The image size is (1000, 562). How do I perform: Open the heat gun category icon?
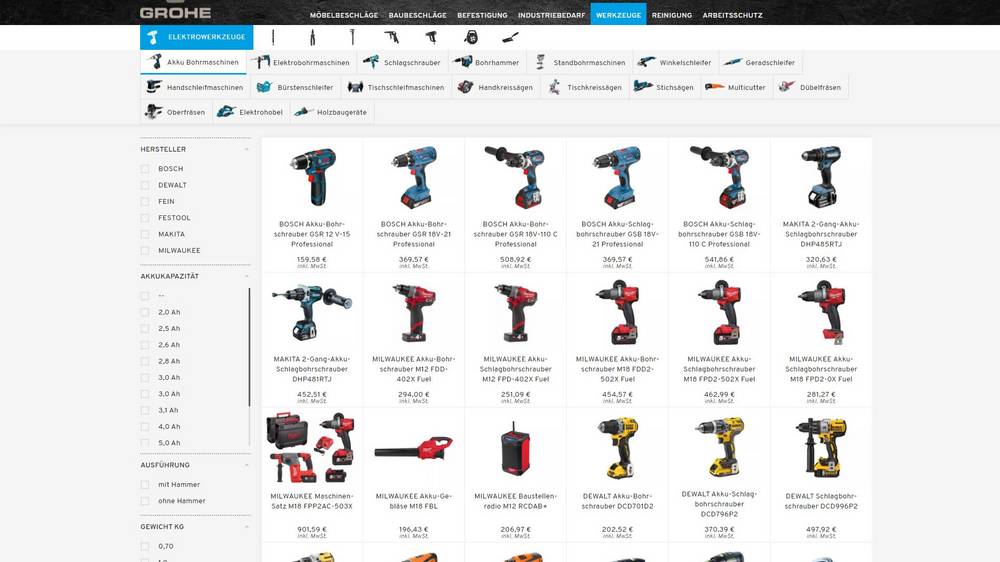click(432, 37)
